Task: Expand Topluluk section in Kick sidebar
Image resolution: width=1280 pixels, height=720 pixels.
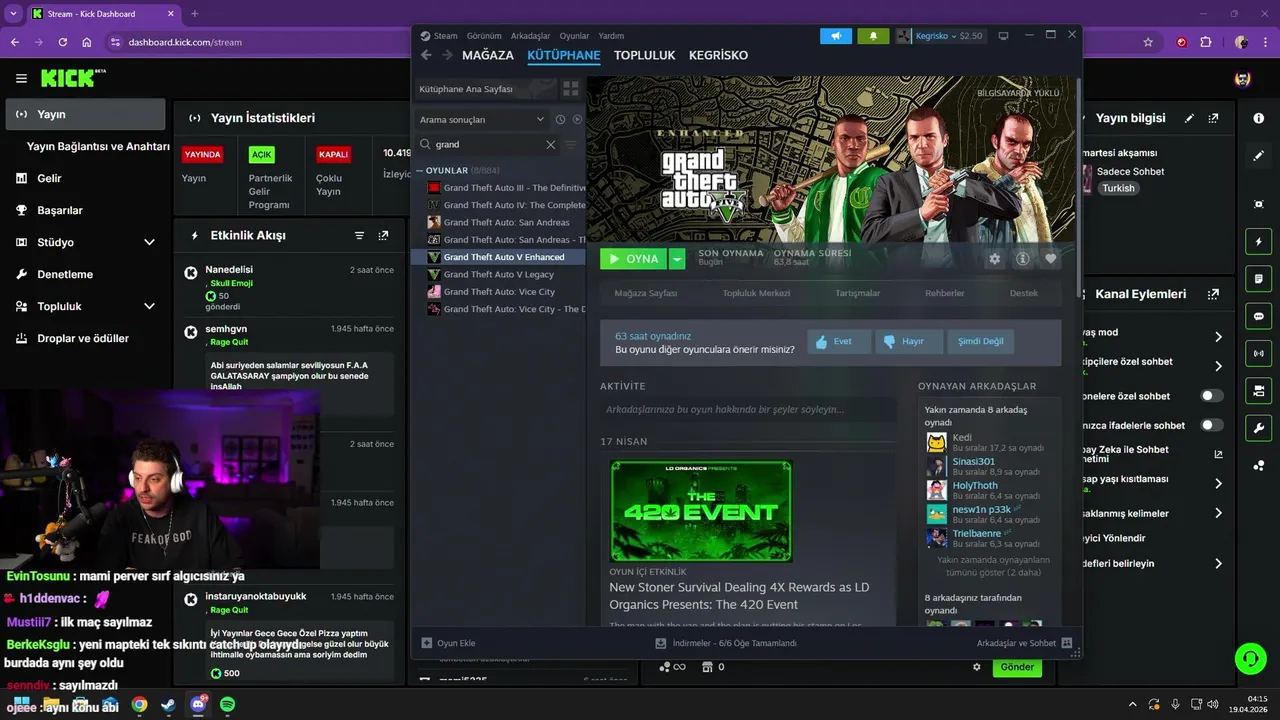Action: [x=149, y=306]
